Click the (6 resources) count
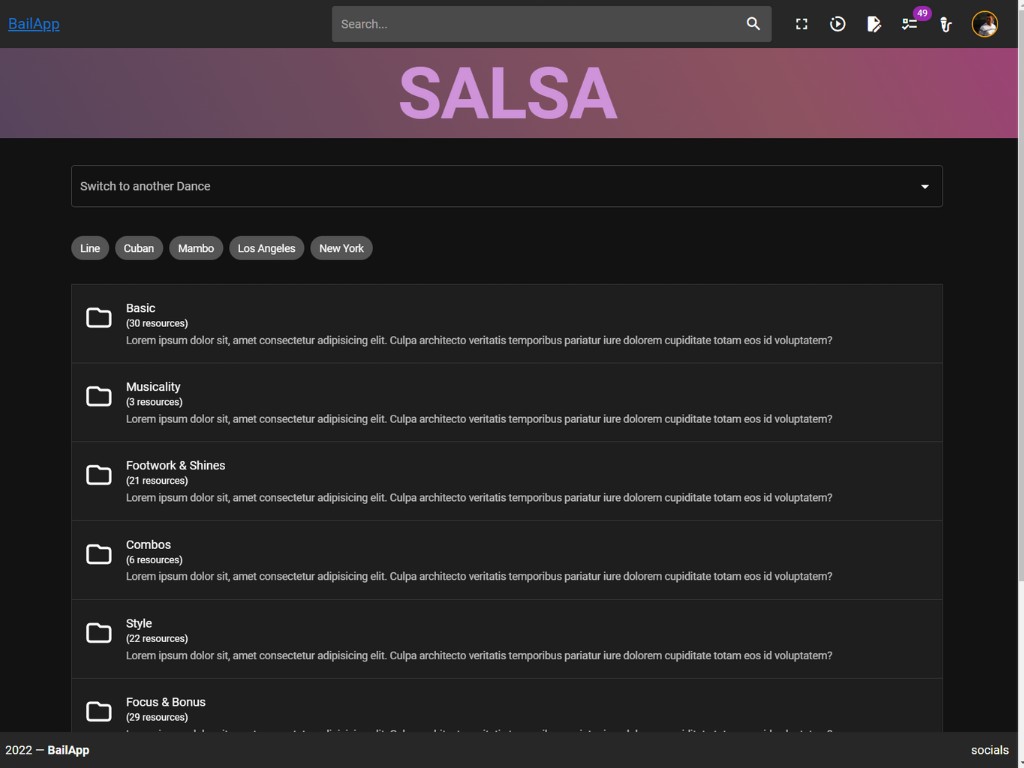The width and height of the screenshot is (1024, 768). pyautogui.click(x=154, y=560)
